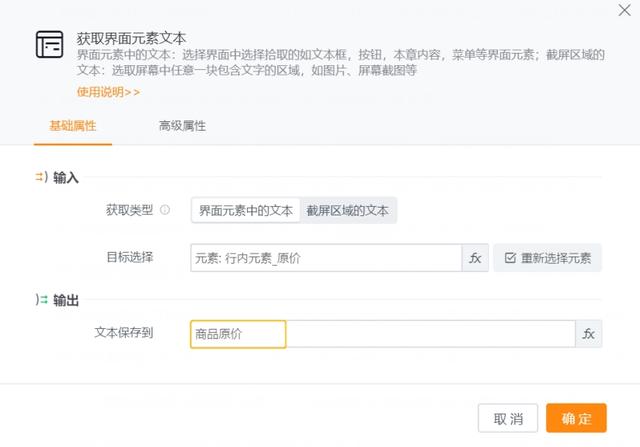The image size is (640, 447).
Task: Click the 获取界面元素文本 dialog title
Action: [x=131, y=38]
